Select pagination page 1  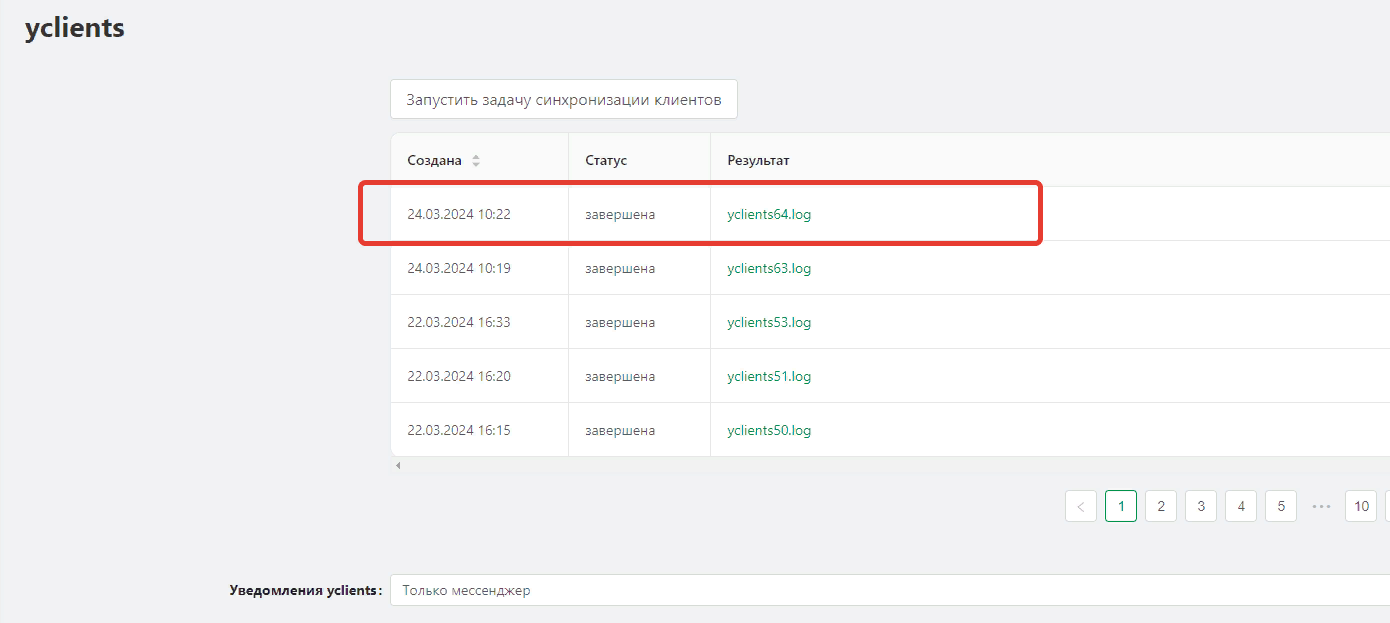point(1121,506)
